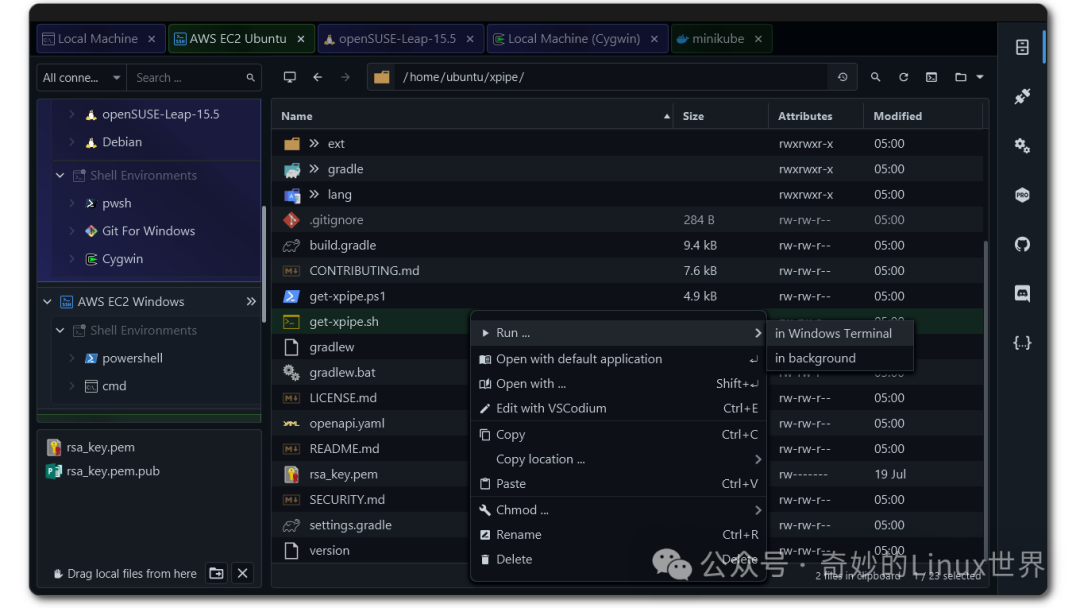Expand the powershell entry
1080x608 pixels.
coord(72,358)
